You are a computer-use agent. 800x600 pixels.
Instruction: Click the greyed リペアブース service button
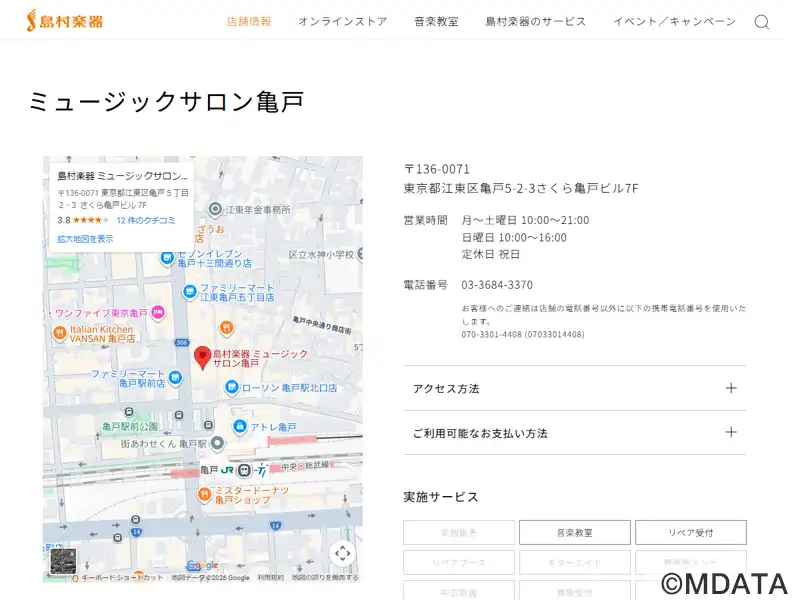point(459,563)
